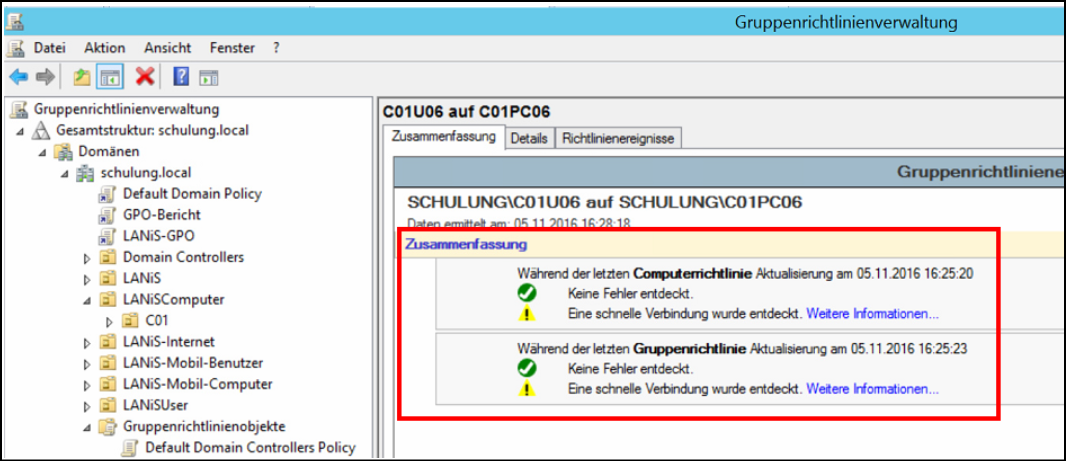Open the Ansicht menu
This screenshot has height=461, width=1066.
click(x=167, y=48)
